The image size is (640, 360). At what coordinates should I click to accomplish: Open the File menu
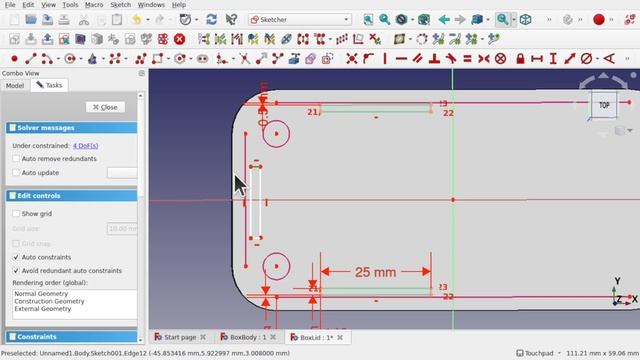[10, 5]
